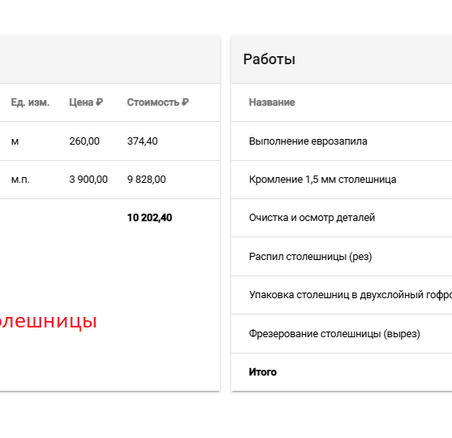Image resolution: width=452 pixels, height=438 pixels.
Task: Select the Кромление 1,5 мм столешница row
Action: pos(342,180)
